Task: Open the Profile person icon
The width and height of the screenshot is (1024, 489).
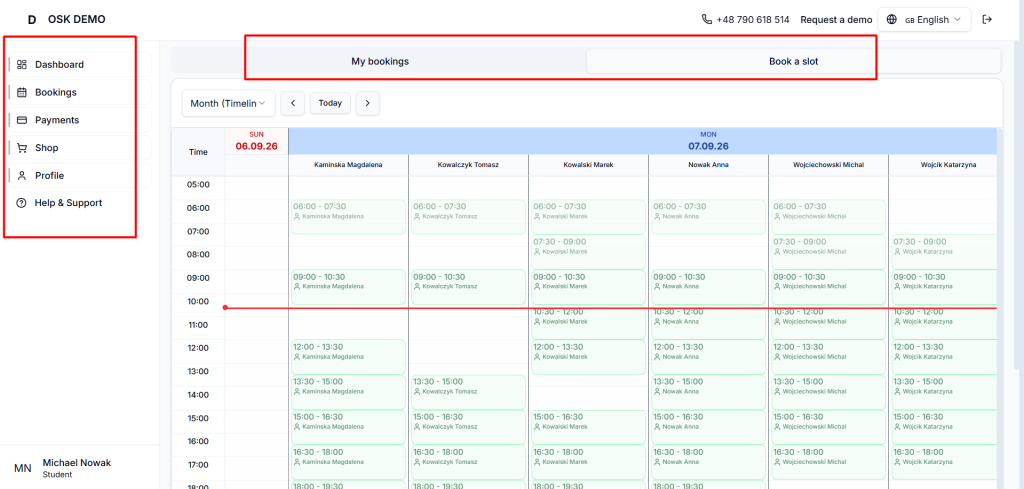Action: [x=22, y=176]
